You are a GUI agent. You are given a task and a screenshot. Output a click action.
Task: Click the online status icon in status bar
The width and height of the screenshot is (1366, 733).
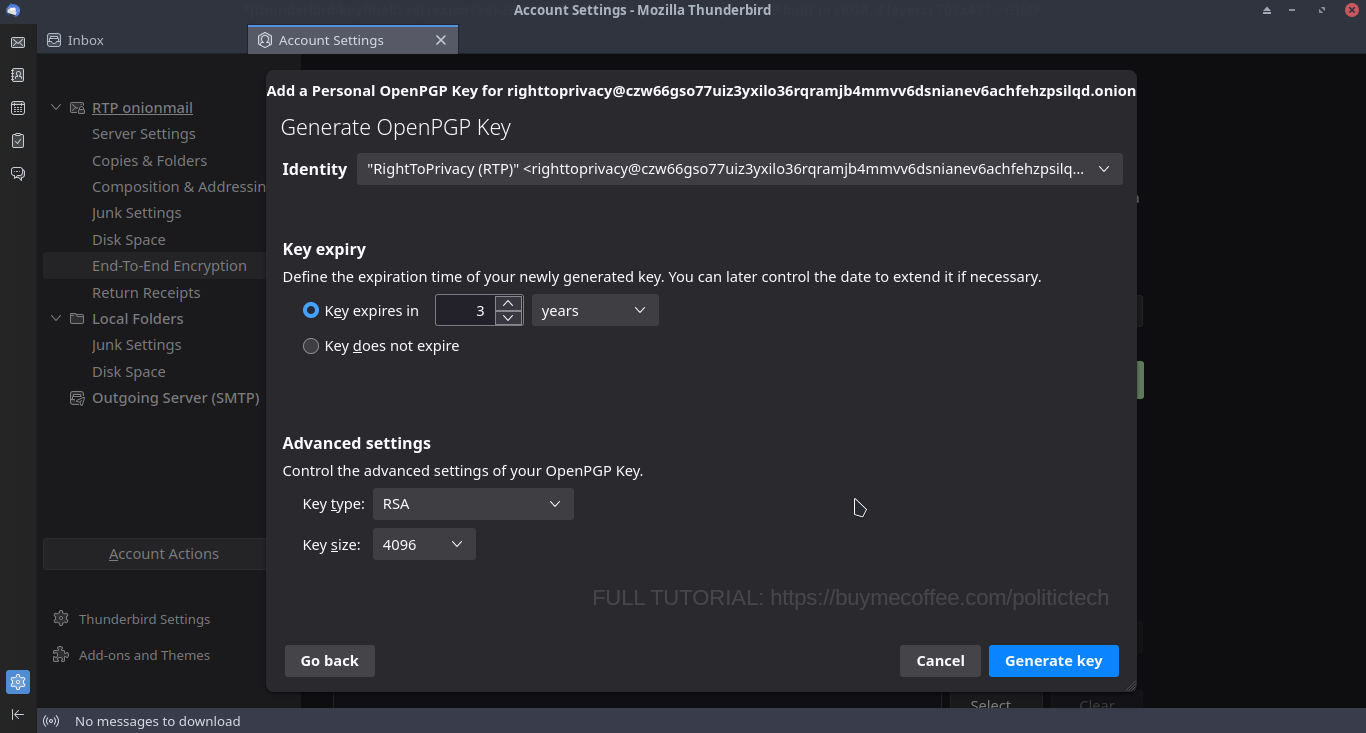[51, 721]
